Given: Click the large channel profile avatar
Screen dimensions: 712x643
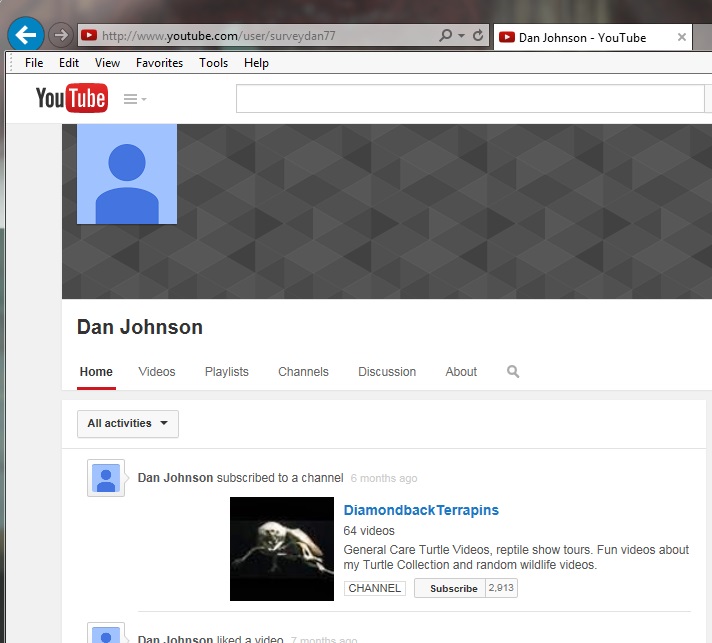Looking at the screenshot, I should pyautogui.click(x=127, y=174).
